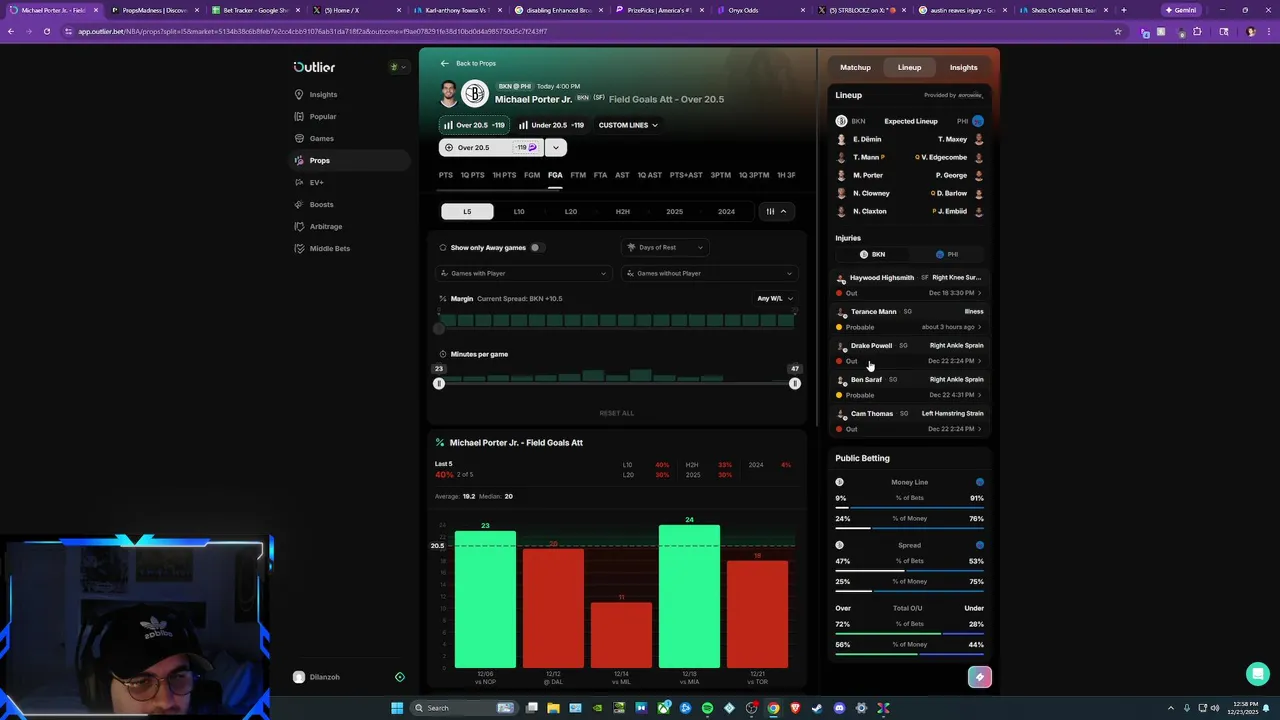The height and width of the screenshot is (720, 1280).
Task: Click the Minutes per game right handle
Action: [x=795, y=384]
